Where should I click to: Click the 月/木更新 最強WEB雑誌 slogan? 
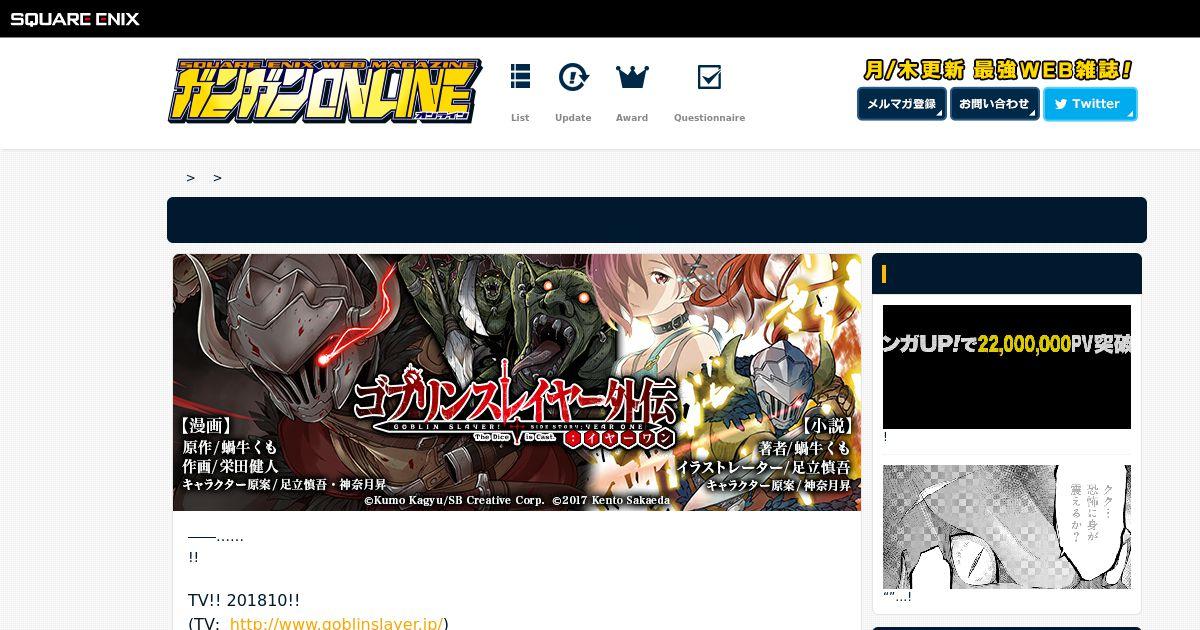(x=998, y=70)
